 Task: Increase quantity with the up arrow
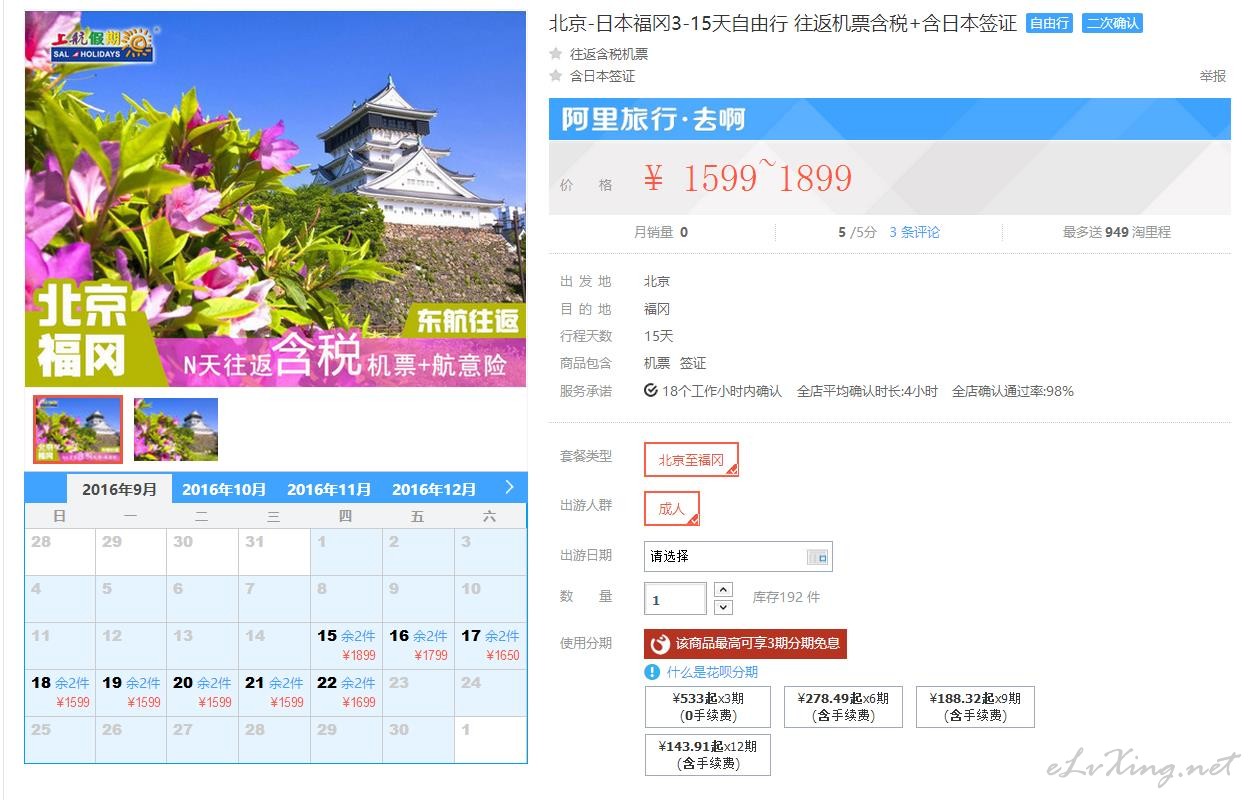724,589
